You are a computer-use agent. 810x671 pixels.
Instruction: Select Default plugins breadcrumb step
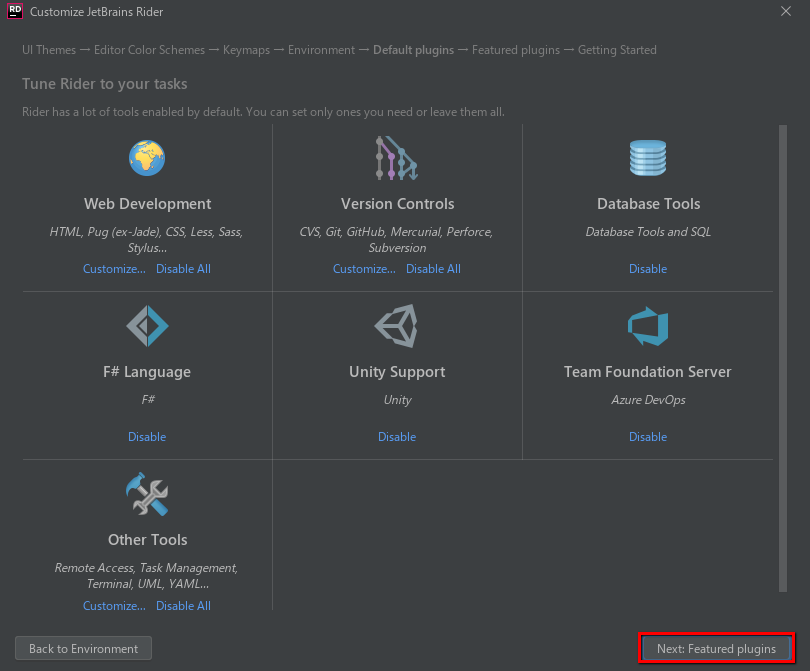coord(413,50)
